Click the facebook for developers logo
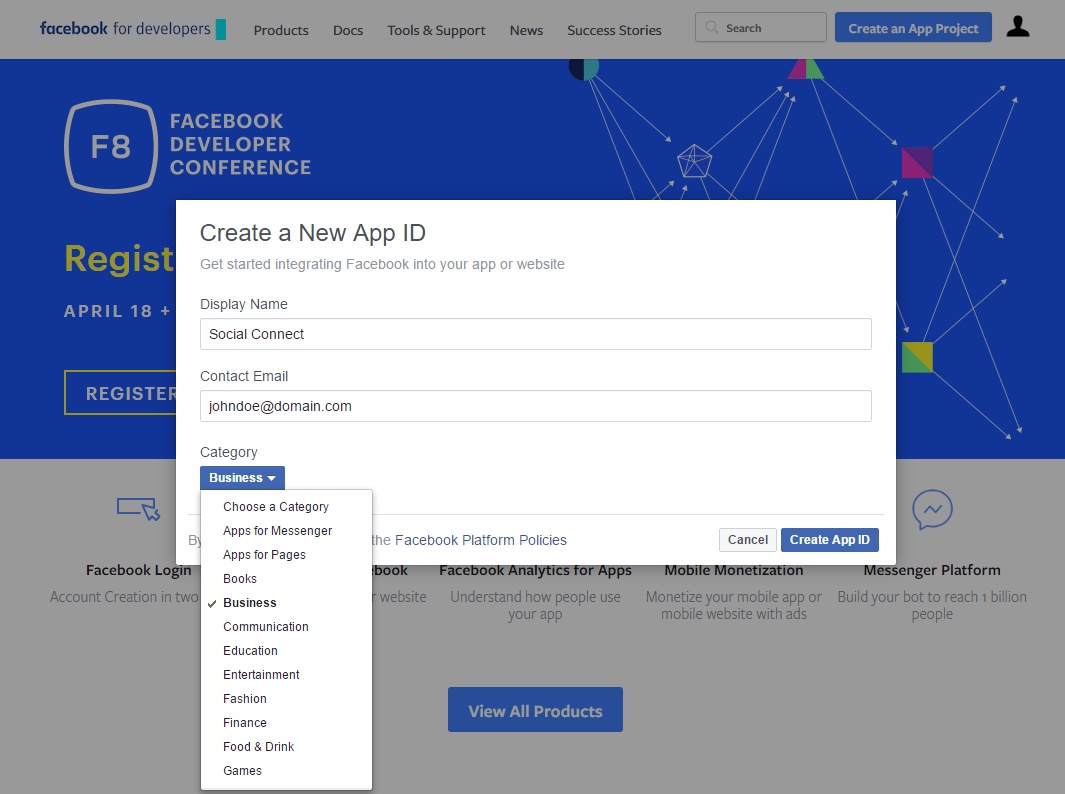The width and height of the screenshot is (1065, 794). [x=132, y=29]
